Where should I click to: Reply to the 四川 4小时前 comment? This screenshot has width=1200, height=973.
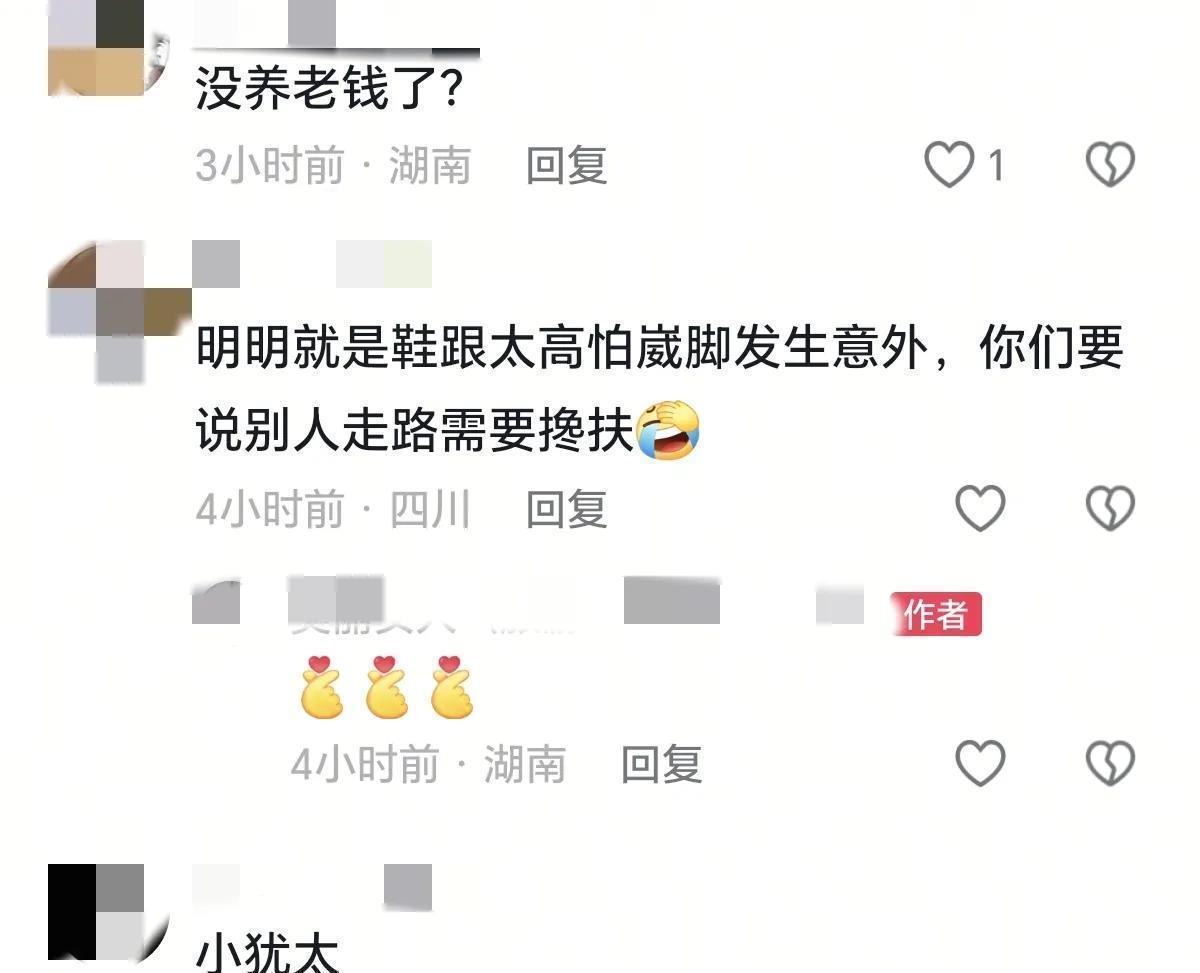pos(567,509)
